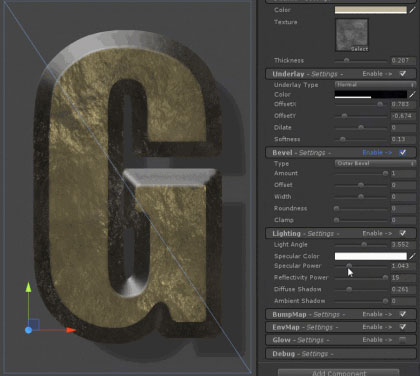This screenshot has height=376, width=420.
Task: Click the bevel Amount slider handle
Action: (385, 173)
